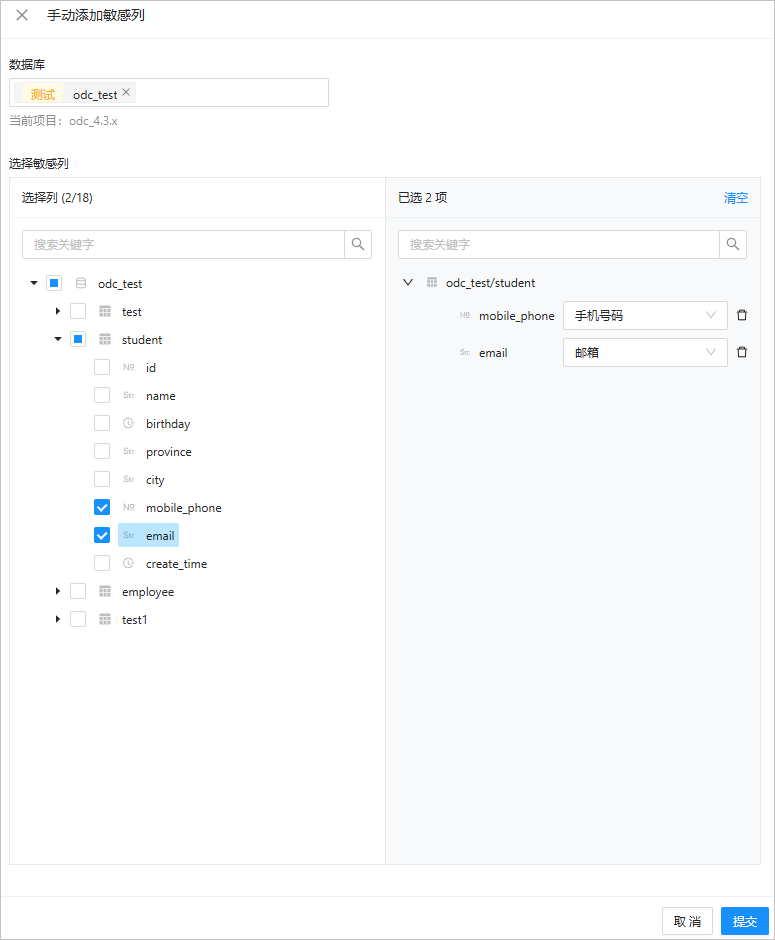
Task: Click search icon in 选择列 panel
Action: click(x=358, y=245)
